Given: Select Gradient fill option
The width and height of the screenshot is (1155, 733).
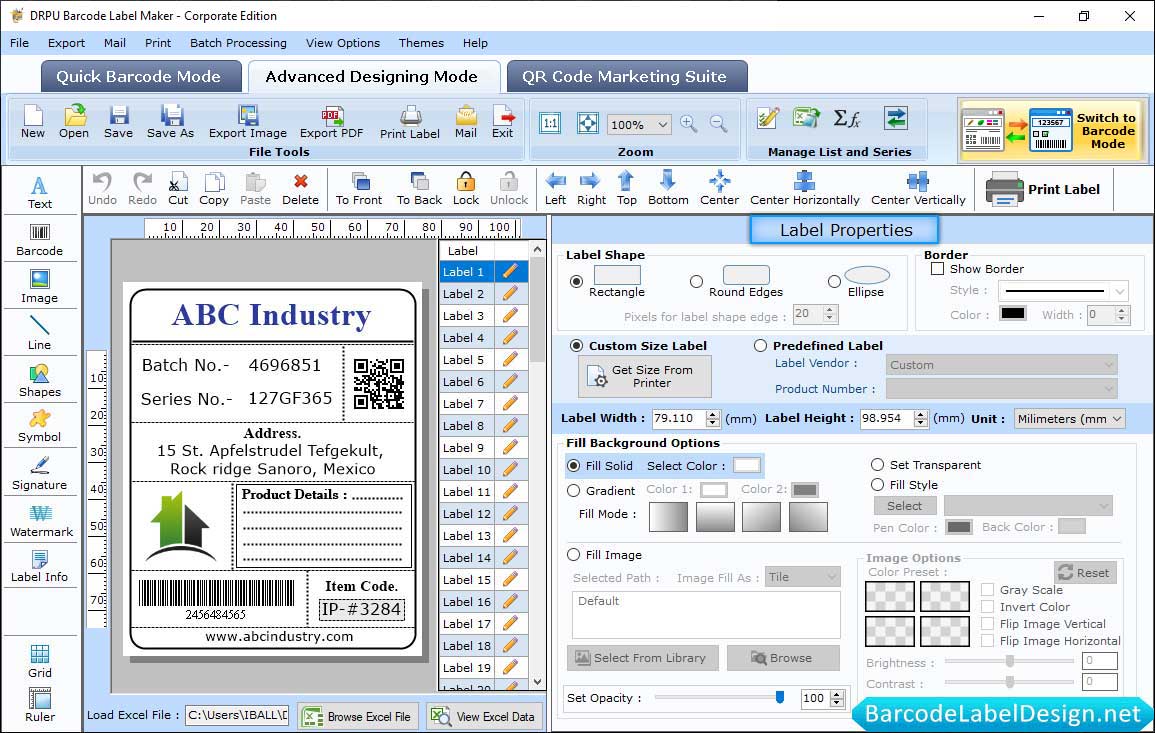Looking at the screenshot, I should [574, 491].
